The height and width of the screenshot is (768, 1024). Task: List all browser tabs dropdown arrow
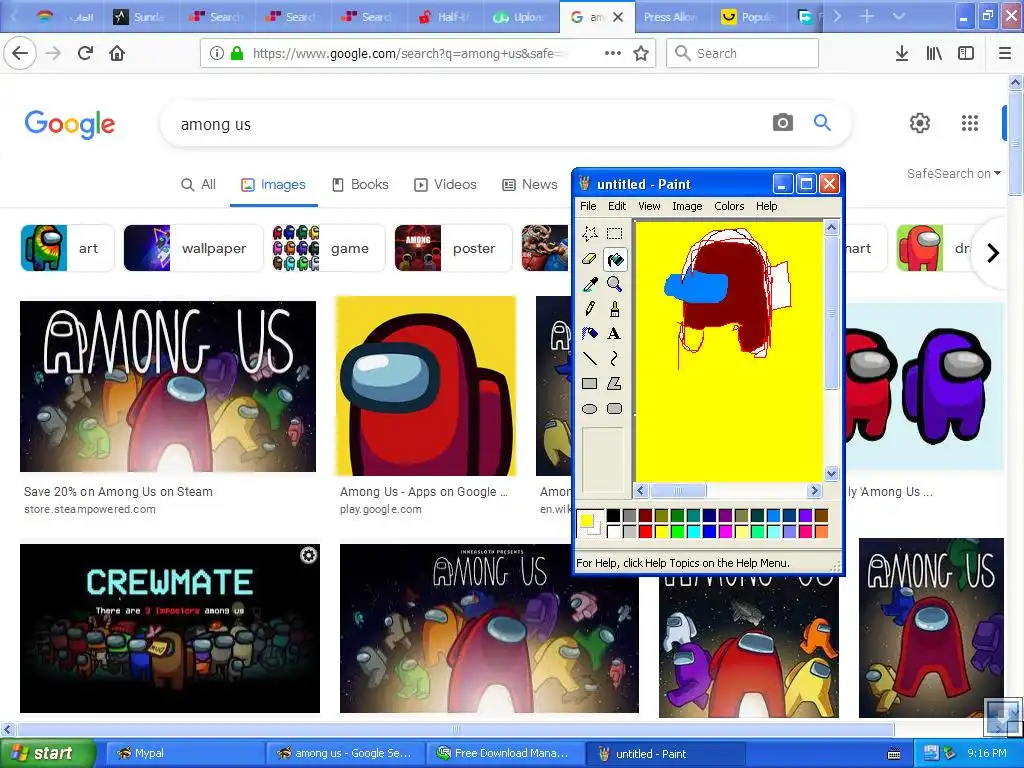(x=899, y=16)
